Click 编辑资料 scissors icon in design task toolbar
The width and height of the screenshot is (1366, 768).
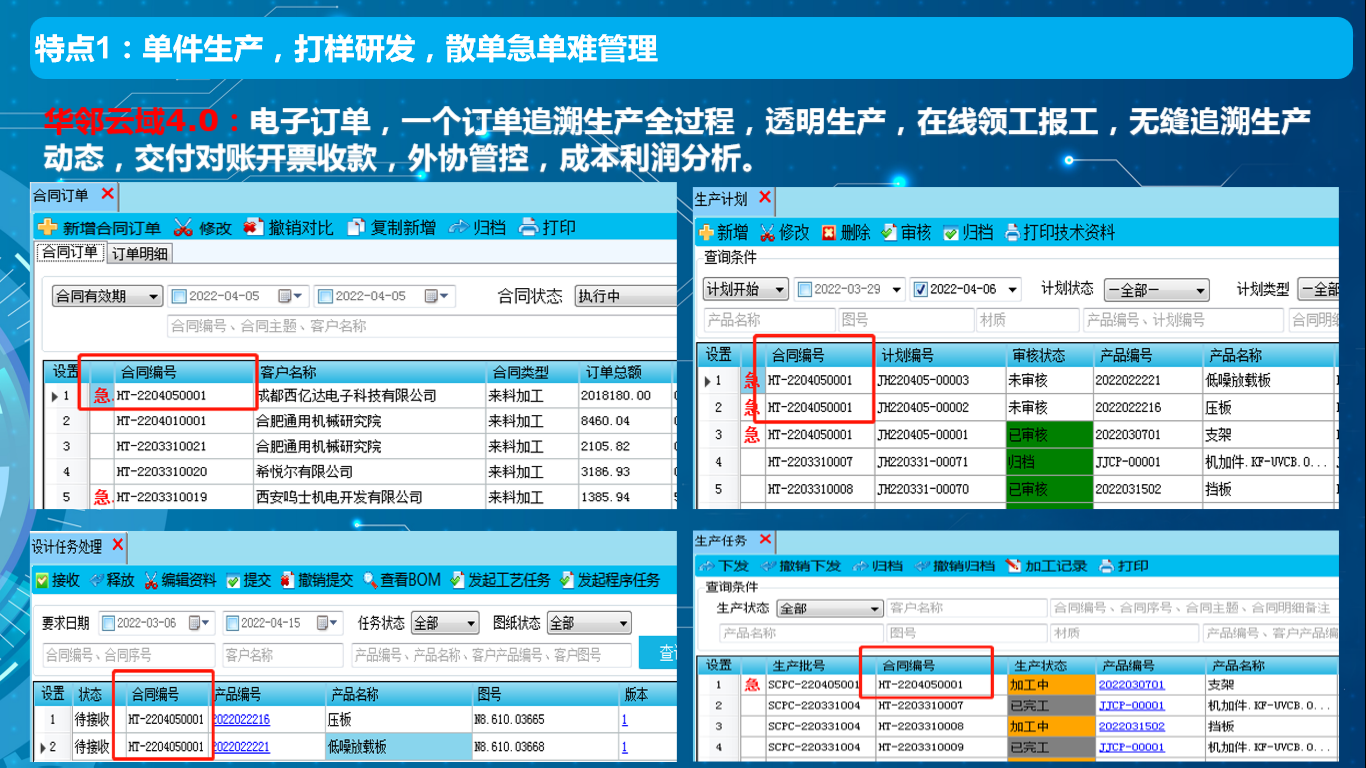[151, 580]
